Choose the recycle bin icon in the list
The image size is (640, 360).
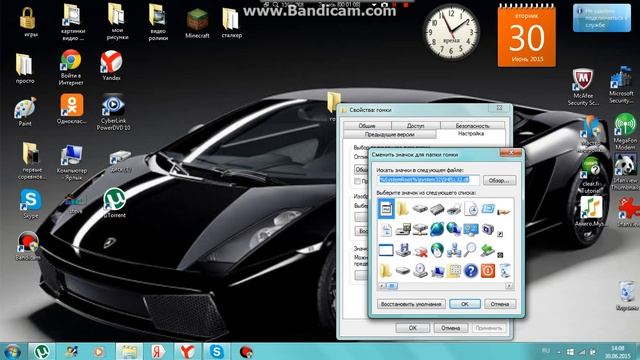pyautogui.click(x=505, y=271)
